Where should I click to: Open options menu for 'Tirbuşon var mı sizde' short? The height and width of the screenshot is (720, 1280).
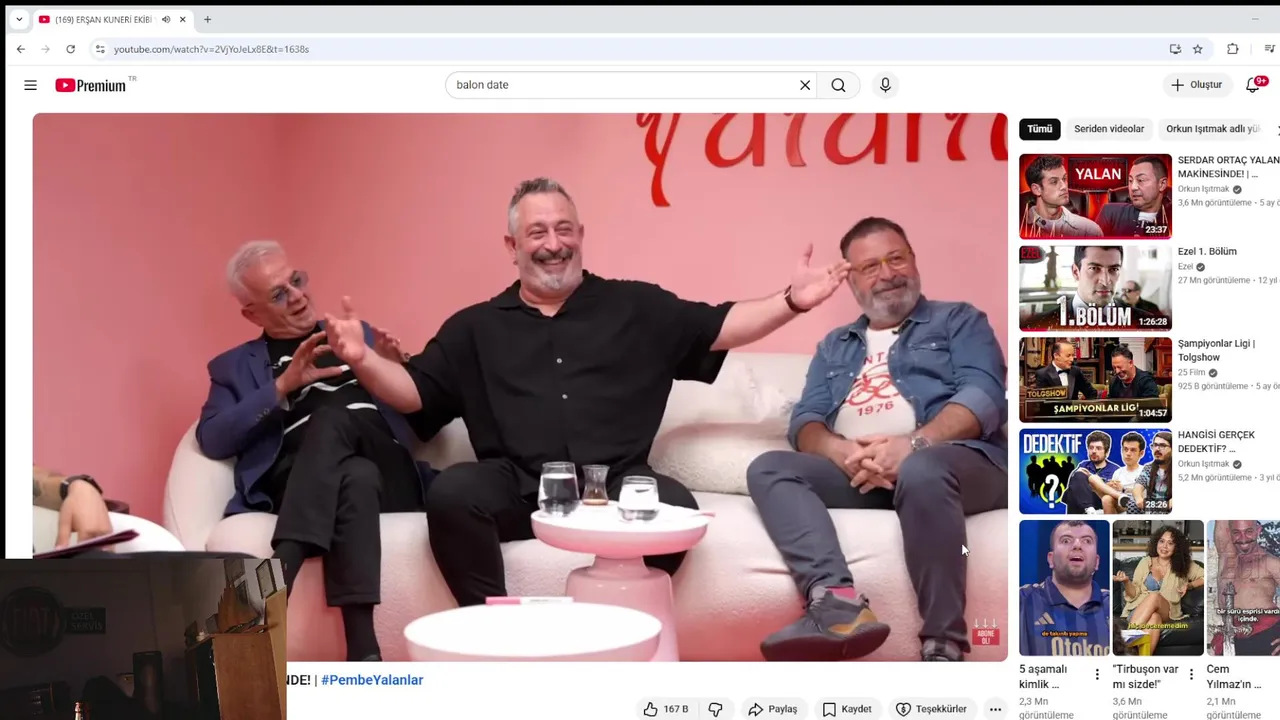coord(1191,675)
